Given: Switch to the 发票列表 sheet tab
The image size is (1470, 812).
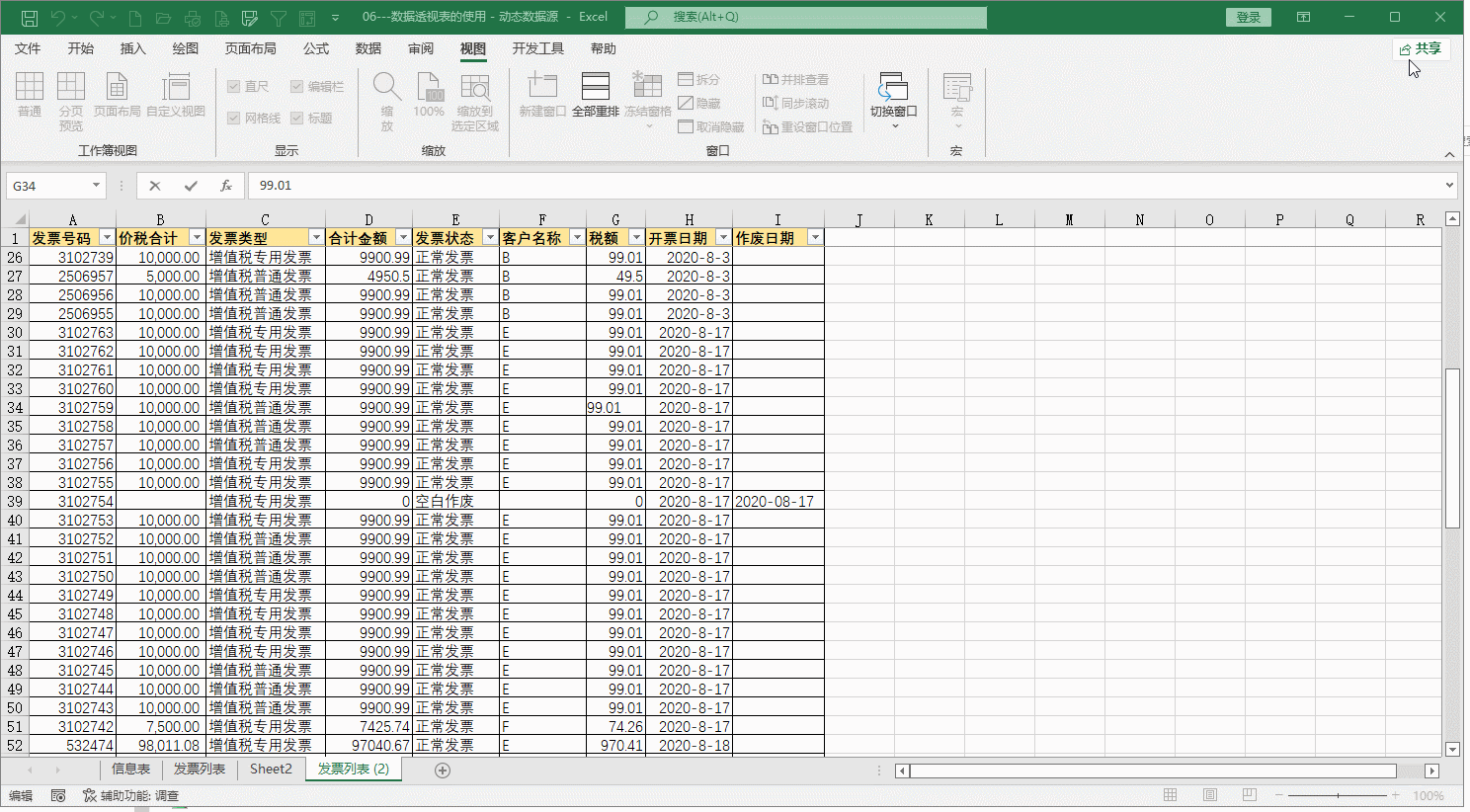Looking at the screenshot, I should click(200, 770).
